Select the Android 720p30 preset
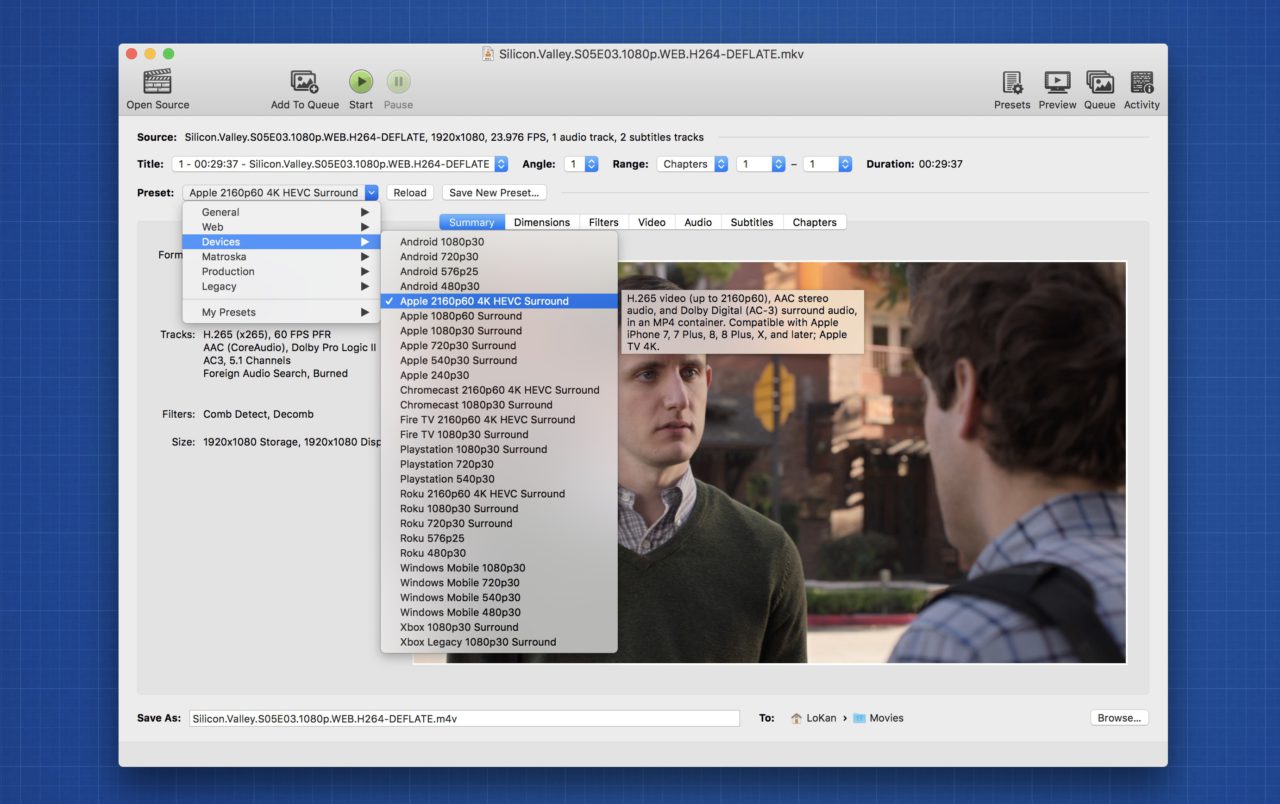Screen dimensions: 1280x804 499,257
